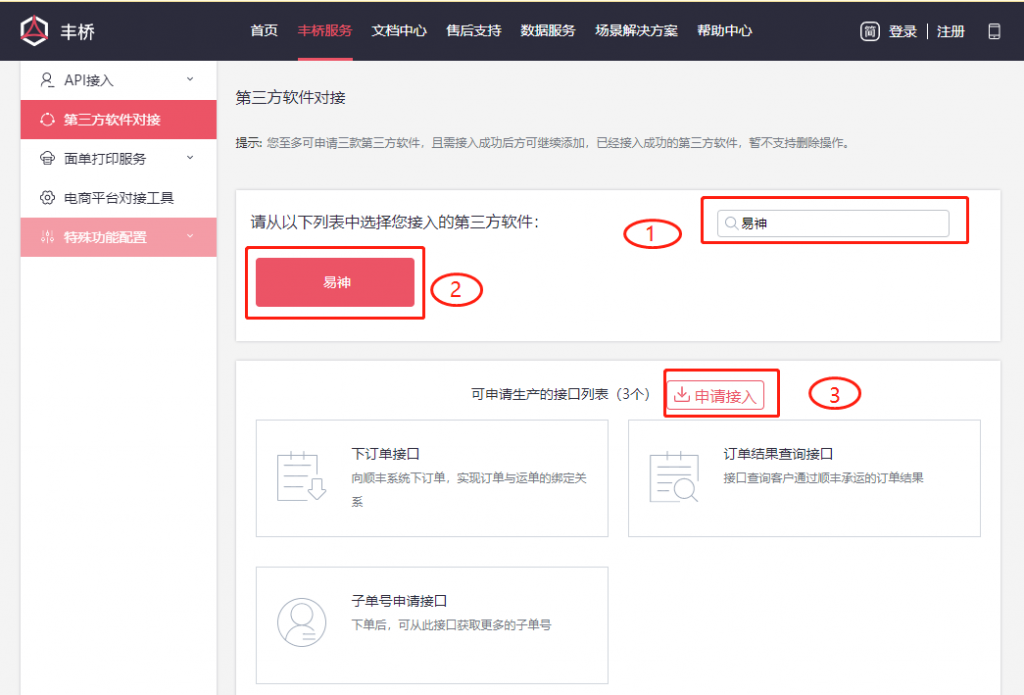Screen dimensions: 1024x695
Task: Click the 简 language icon
Action: tap(869, 31)
